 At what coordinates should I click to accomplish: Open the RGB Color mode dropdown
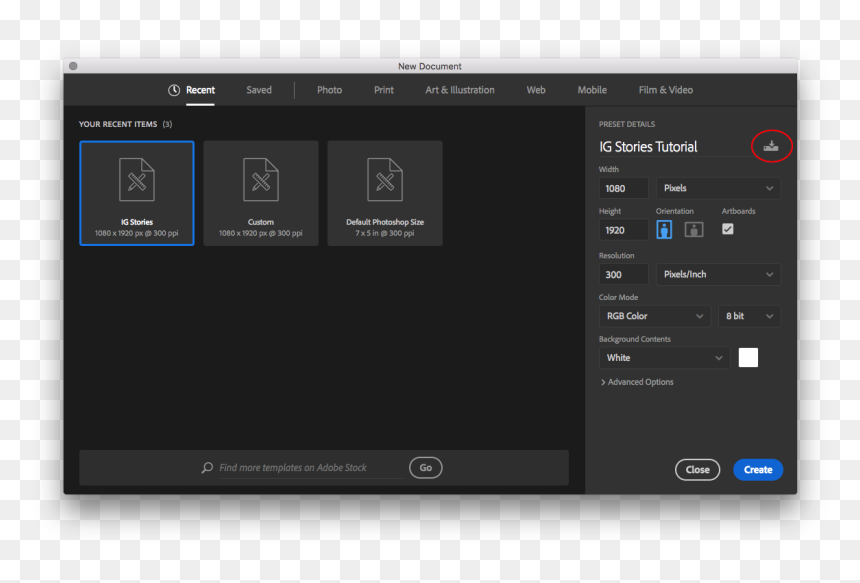654,316
